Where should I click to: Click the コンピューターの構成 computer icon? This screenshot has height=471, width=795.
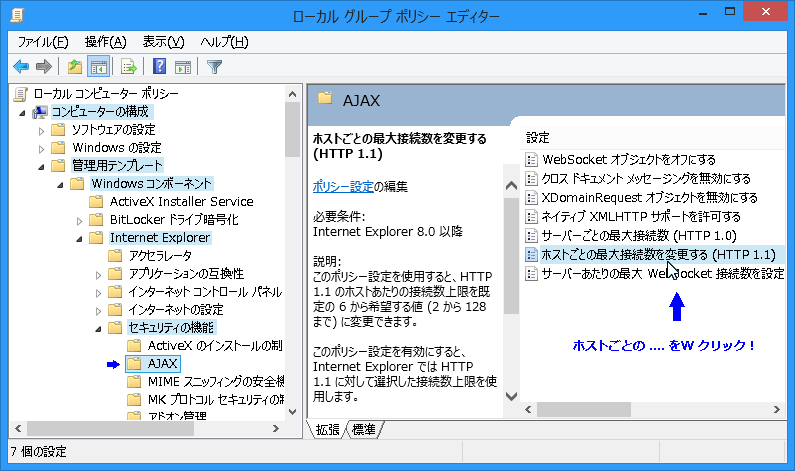point(40,112)
